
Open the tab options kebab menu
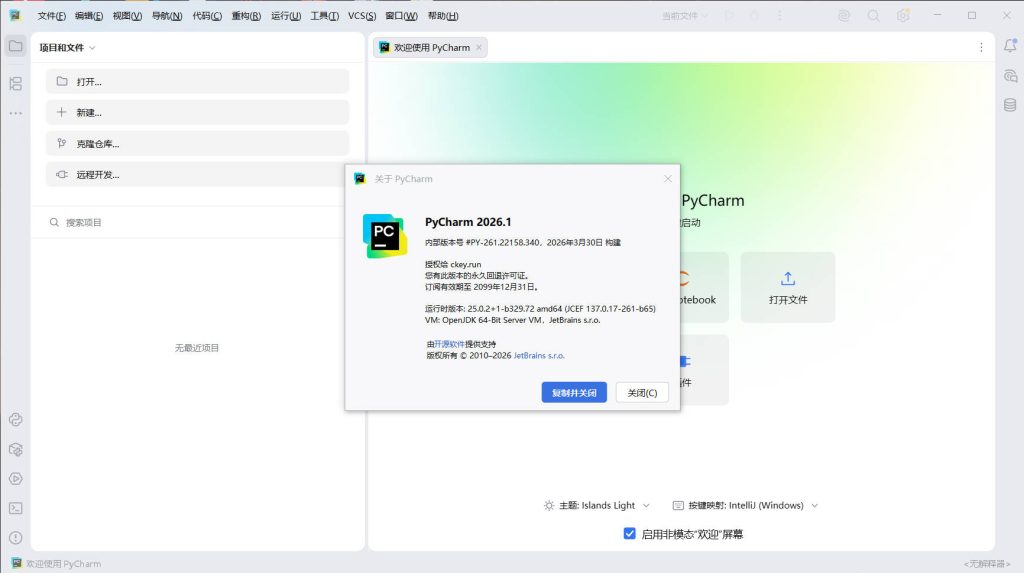coord(981,48)
